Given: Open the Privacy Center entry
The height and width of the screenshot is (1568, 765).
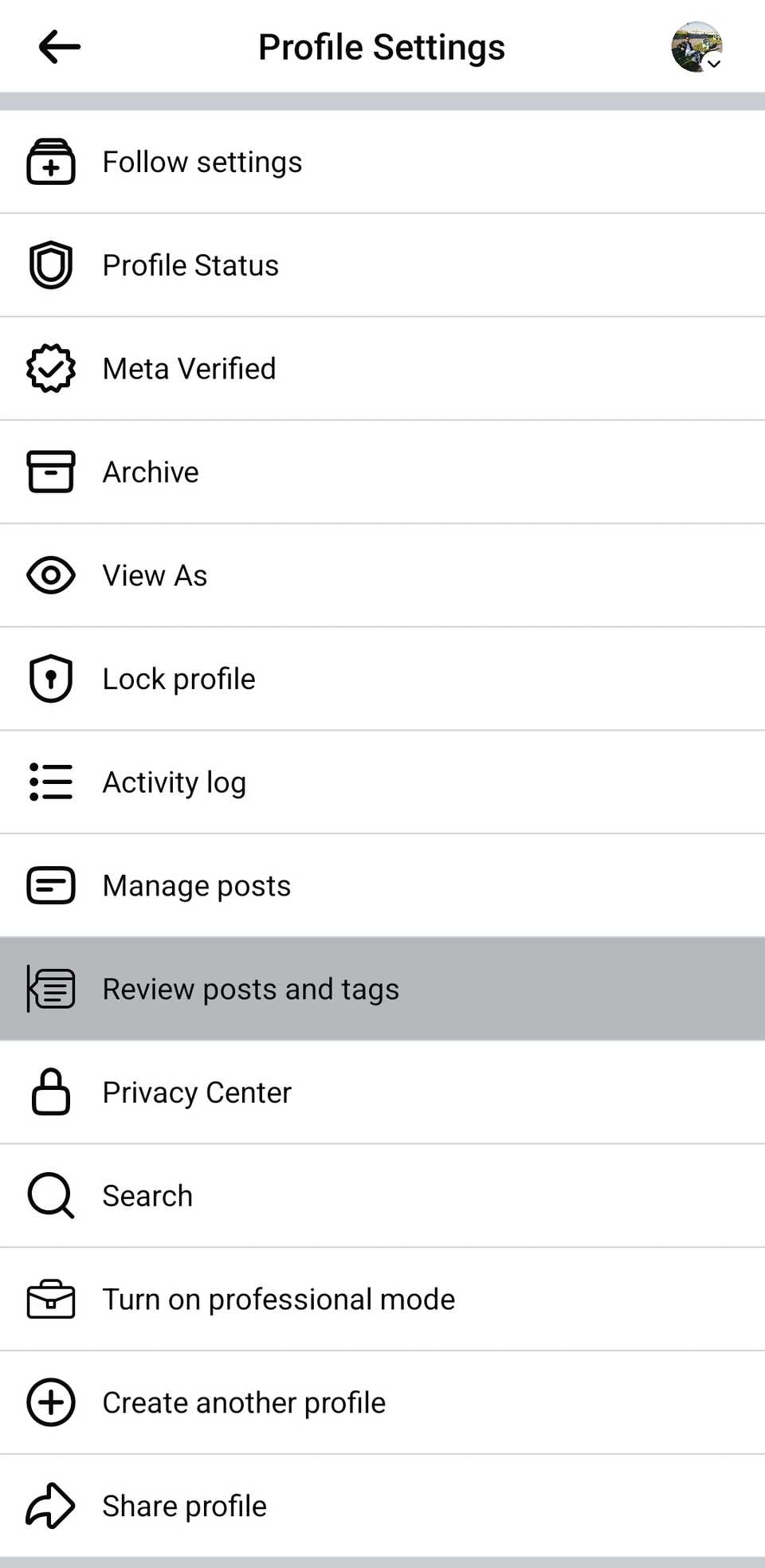Looking at the screenshot, I should click(x=197, y=1092).
